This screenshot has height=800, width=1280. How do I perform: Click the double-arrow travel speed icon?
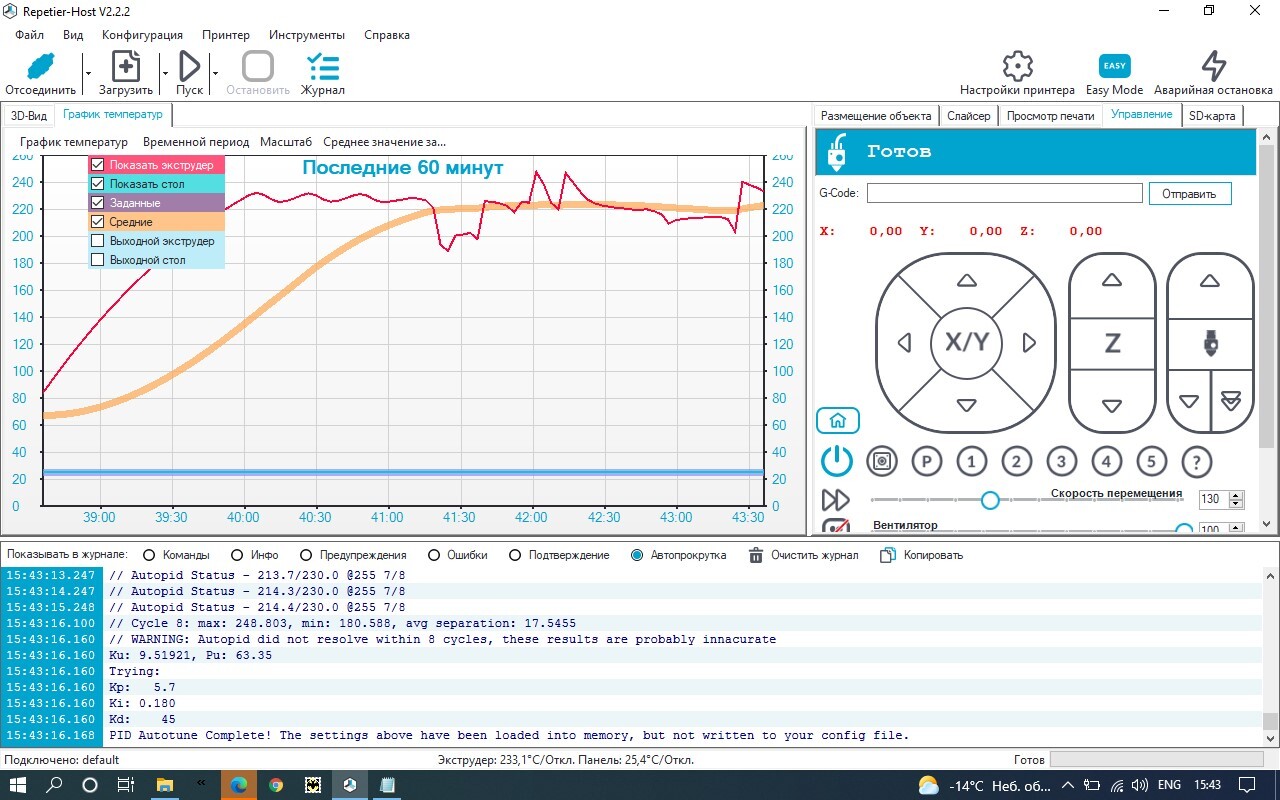(835, 500)
